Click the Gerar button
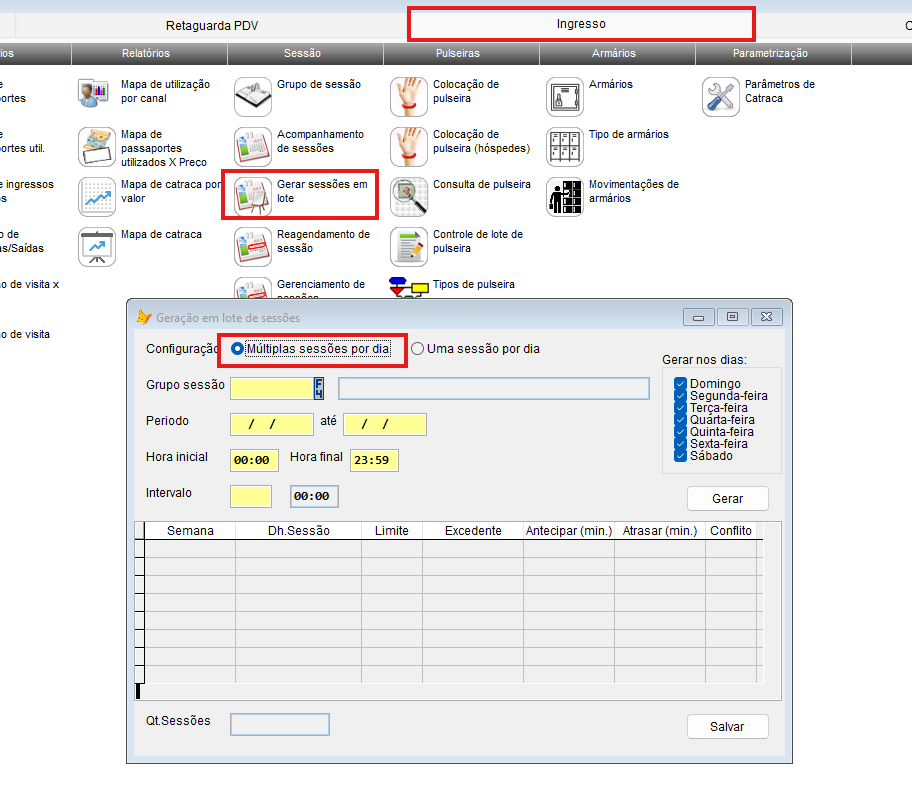This screenshot has width=912, height=800. coord(727,498)
